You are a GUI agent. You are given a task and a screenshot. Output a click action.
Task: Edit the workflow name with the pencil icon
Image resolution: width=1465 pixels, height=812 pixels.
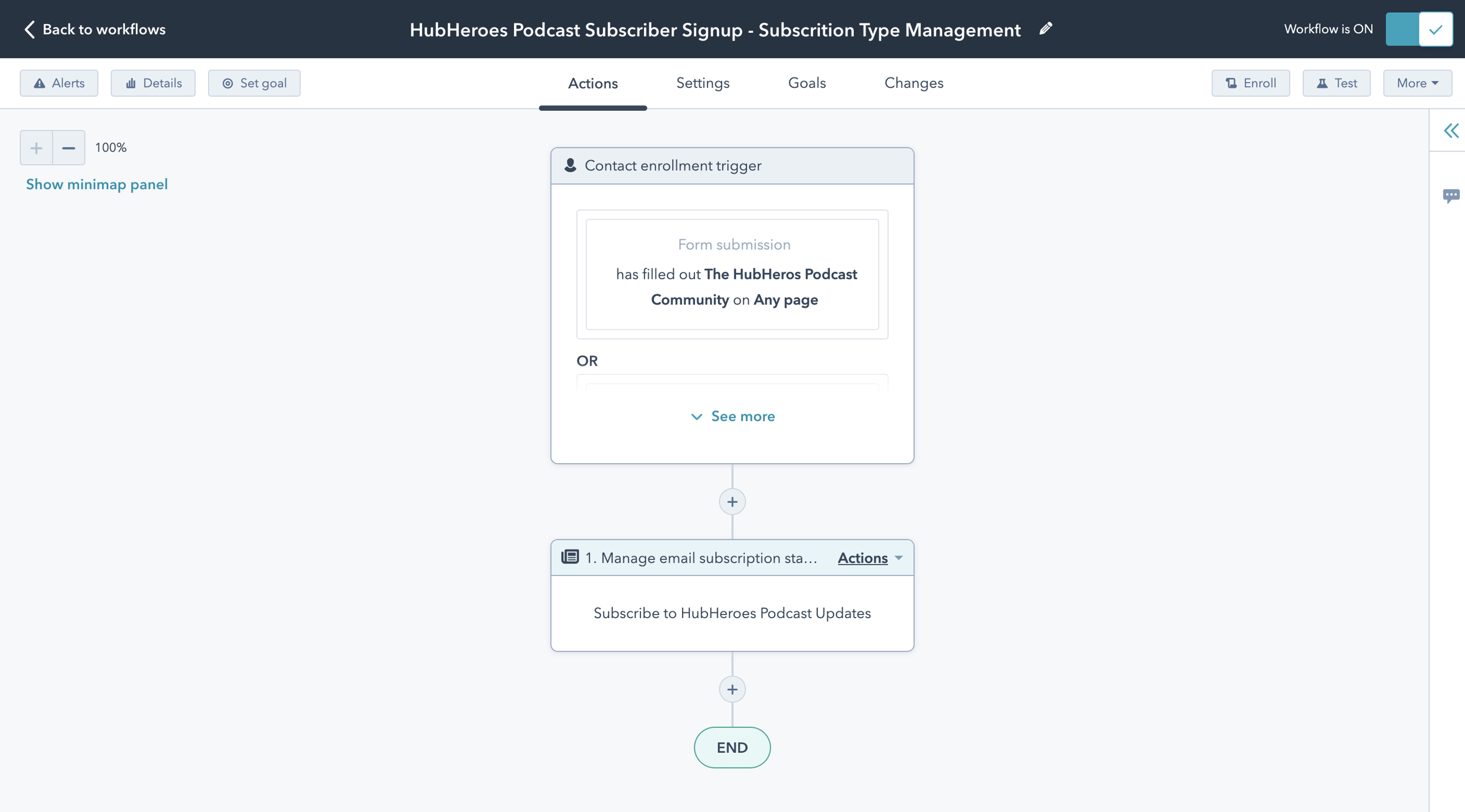[1046, 29]
